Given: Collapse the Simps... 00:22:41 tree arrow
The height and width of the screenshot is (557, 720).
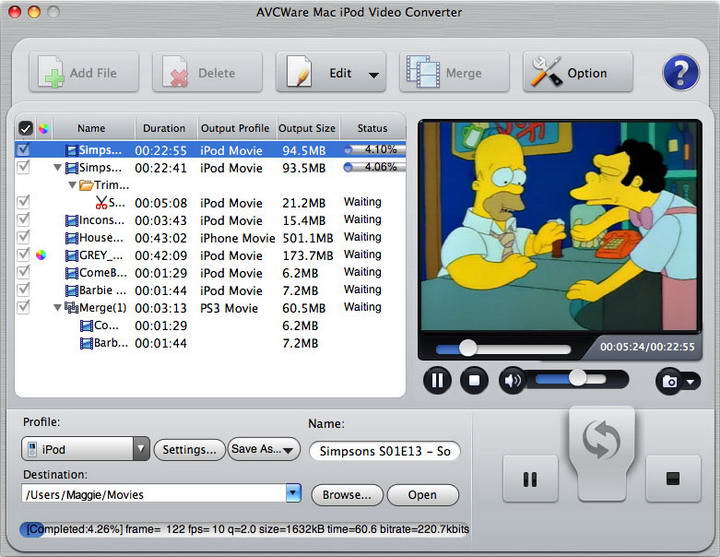Looking at the screenshot, I should [57, 168].
